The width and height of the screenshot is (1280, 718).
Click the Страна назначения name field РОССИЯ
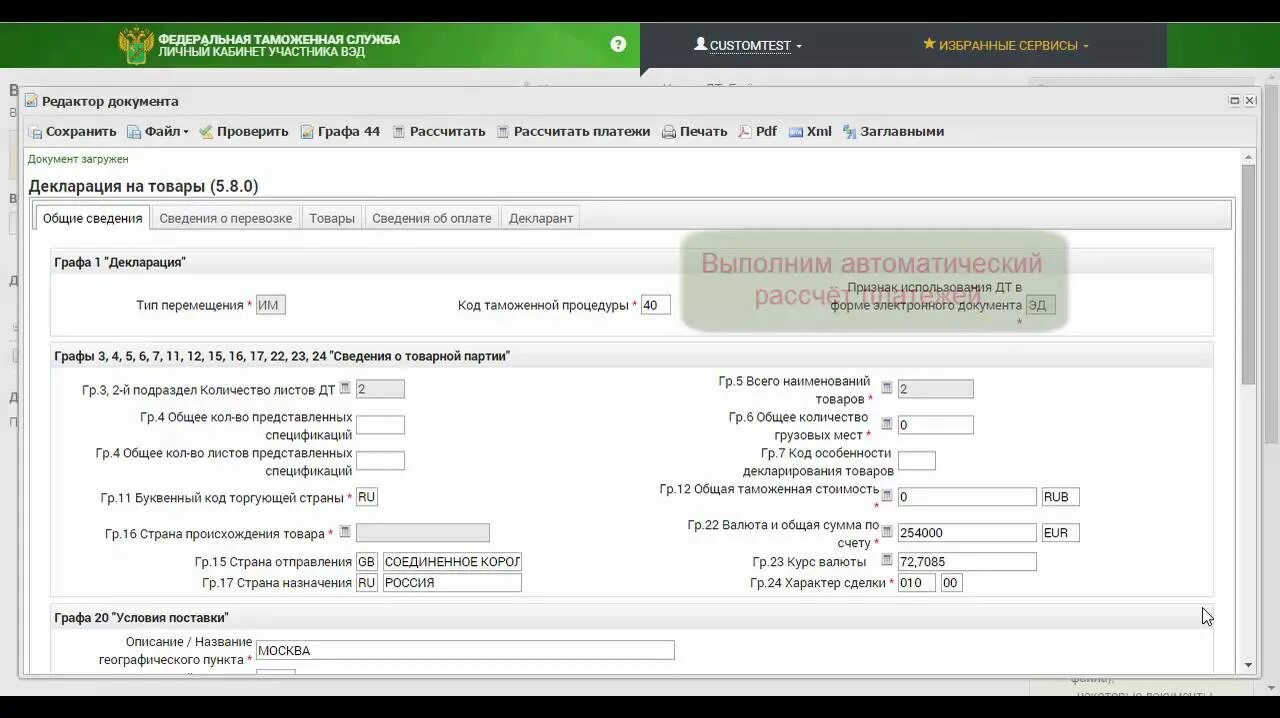[x=452, y=583]
